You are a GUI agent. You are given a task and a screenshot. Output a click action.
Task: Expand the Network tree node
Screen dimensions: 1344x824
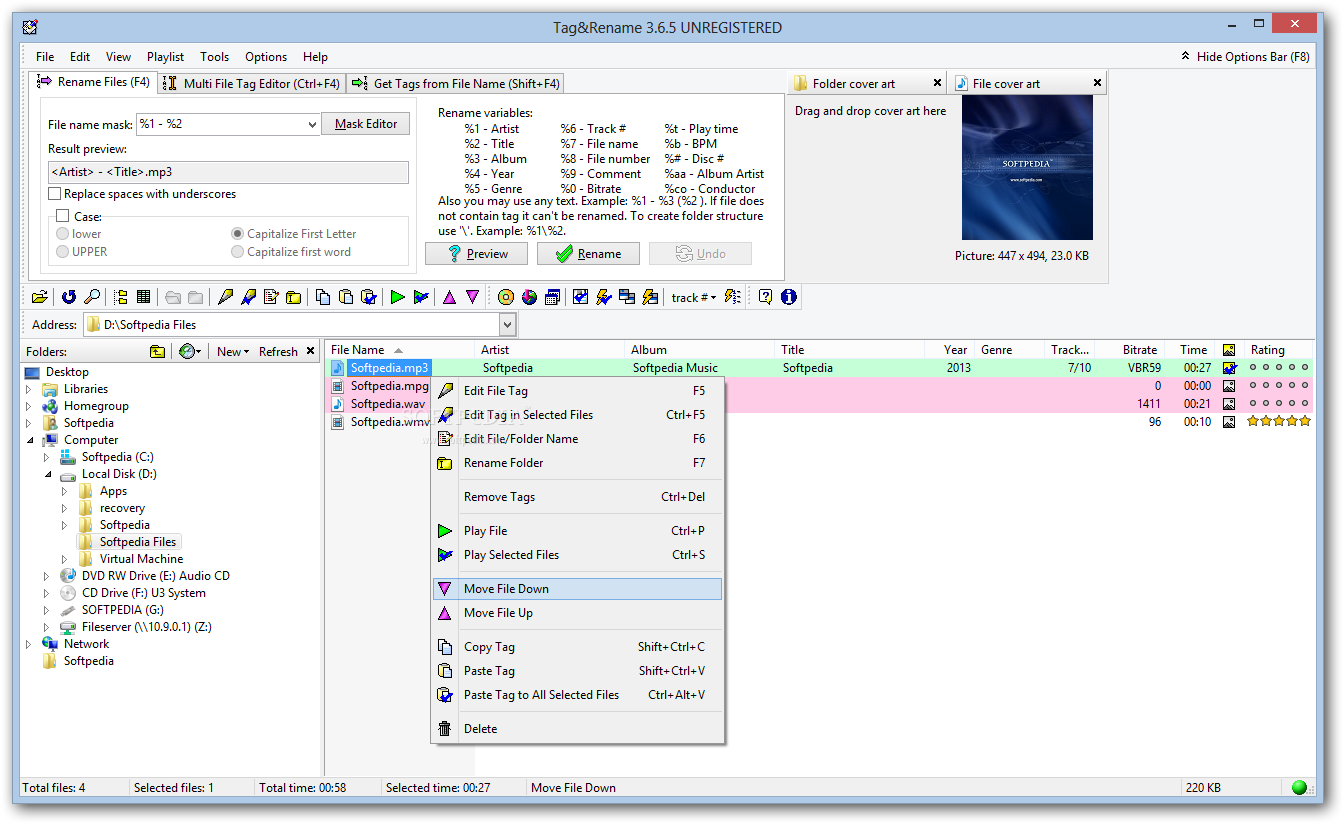[x=29, y=644]
